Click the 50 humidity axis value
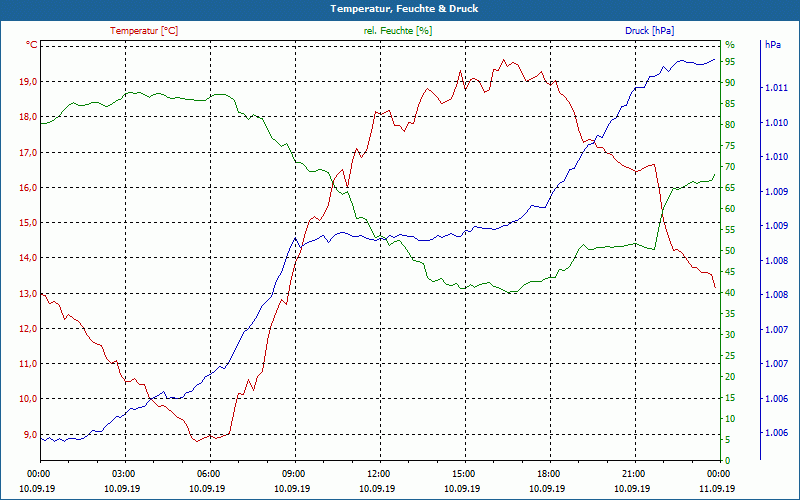800x500 pixels. click(x=730, y=251)
